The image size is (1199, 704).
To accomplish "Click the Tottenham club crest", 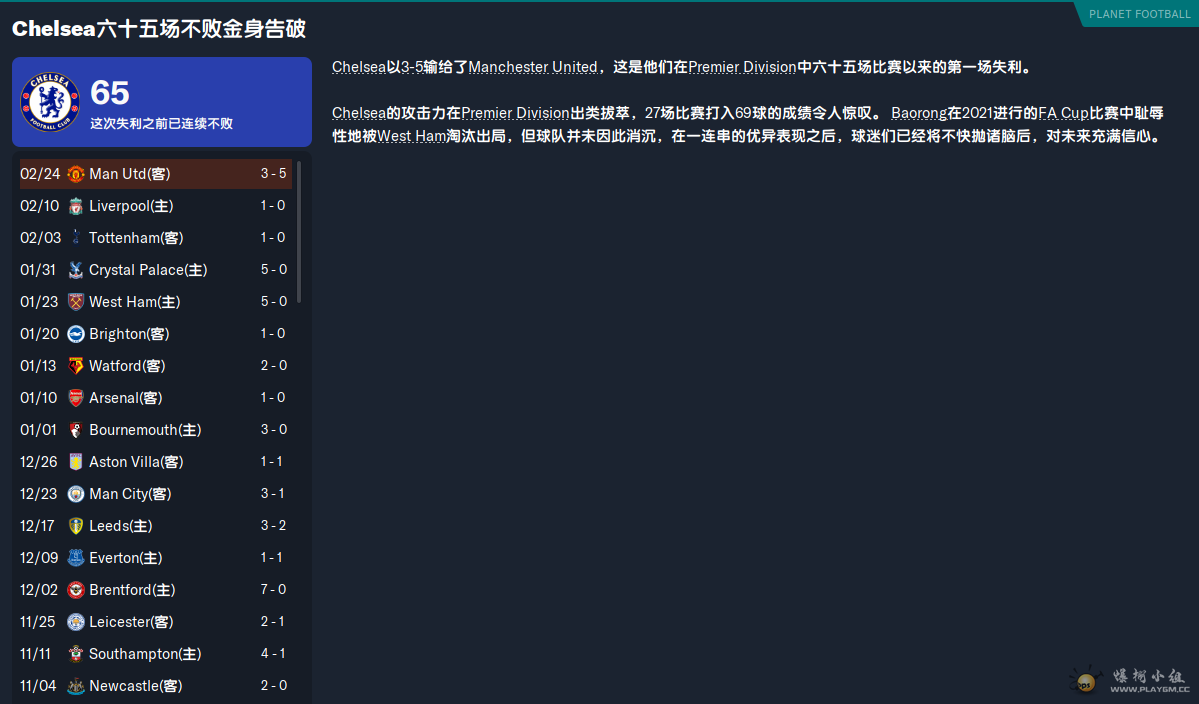I will [x=76, y=238].
